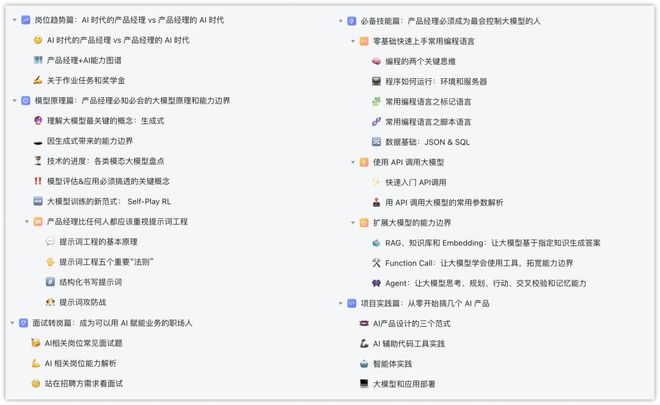
Task: Click the icon beside Agent：让大模型思考
Action: point(376,283)
